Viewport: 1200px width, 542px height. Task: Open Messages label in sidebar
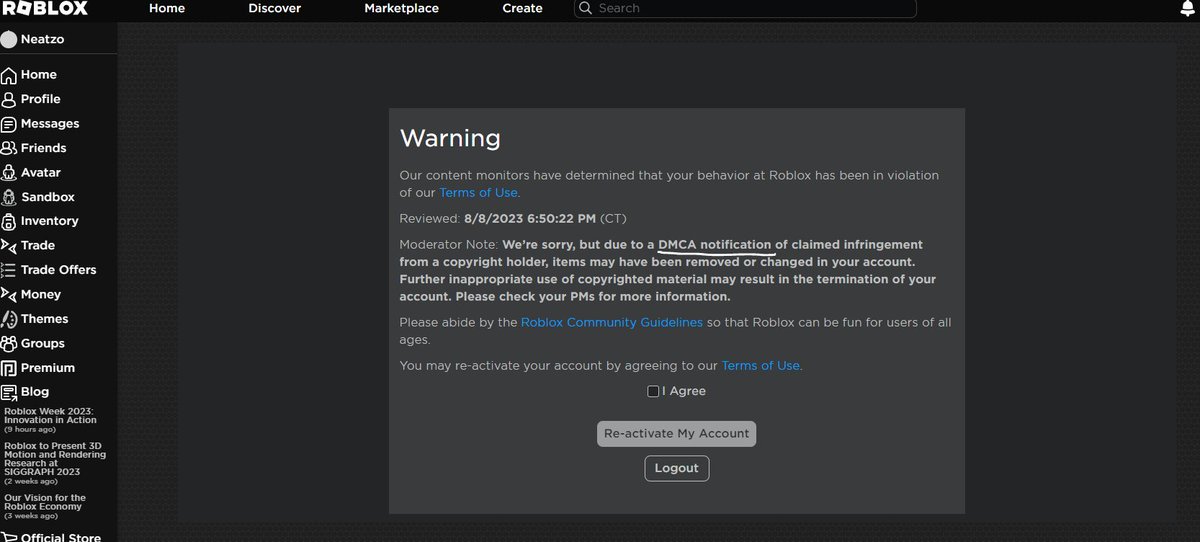(x=50, y=124)
